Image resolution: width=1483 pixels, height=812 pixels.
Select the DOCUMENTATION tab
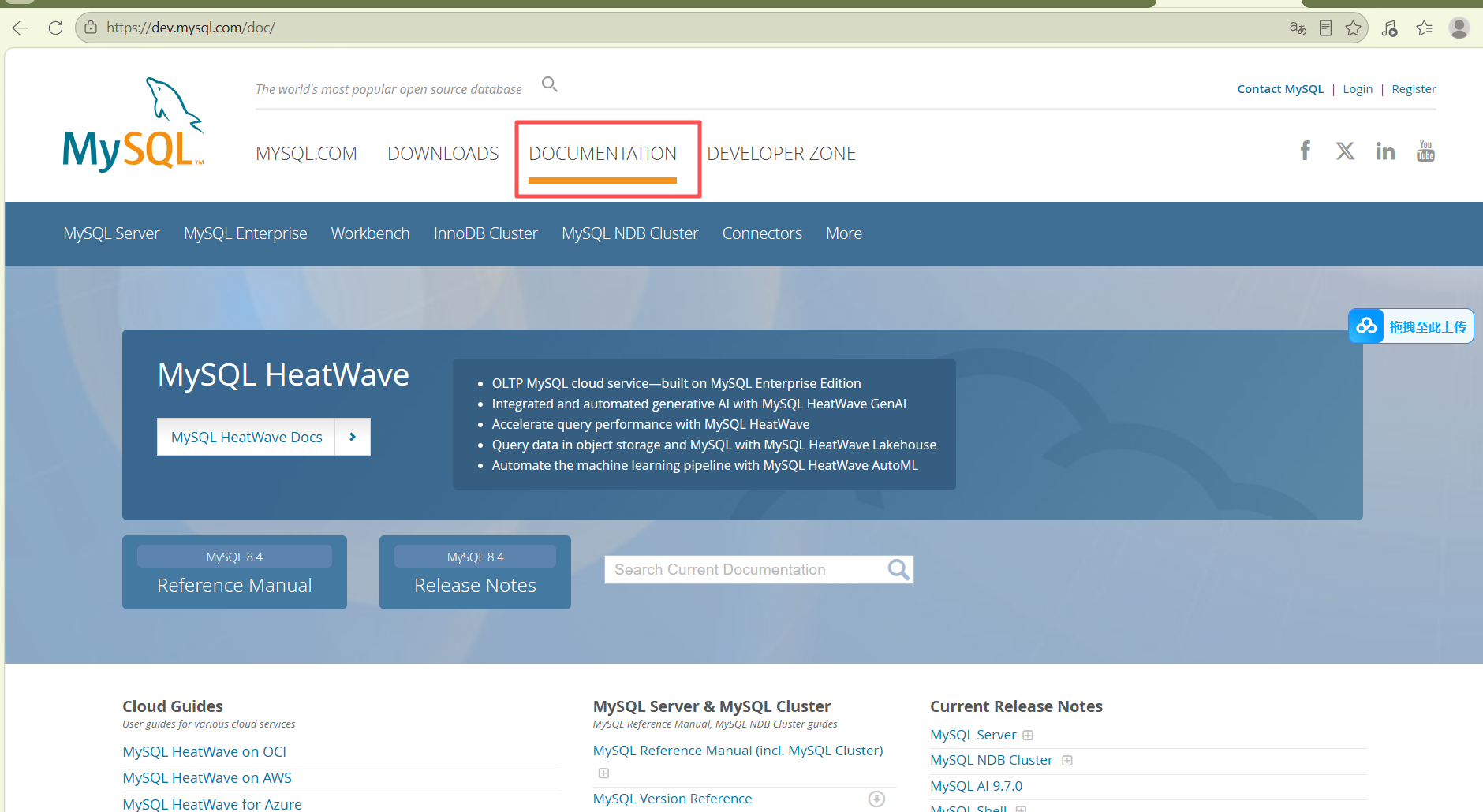click(x=603, y=154)
